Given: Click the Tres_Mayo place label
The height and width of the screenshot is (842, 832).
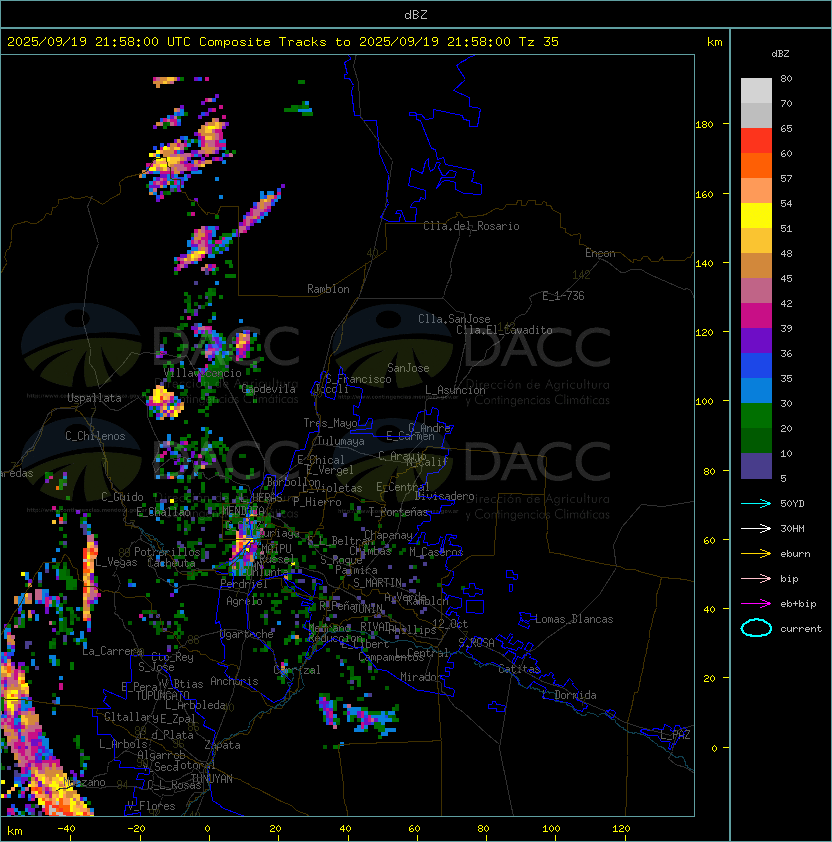Looking at the screenshot, I should tap(330, 423).
